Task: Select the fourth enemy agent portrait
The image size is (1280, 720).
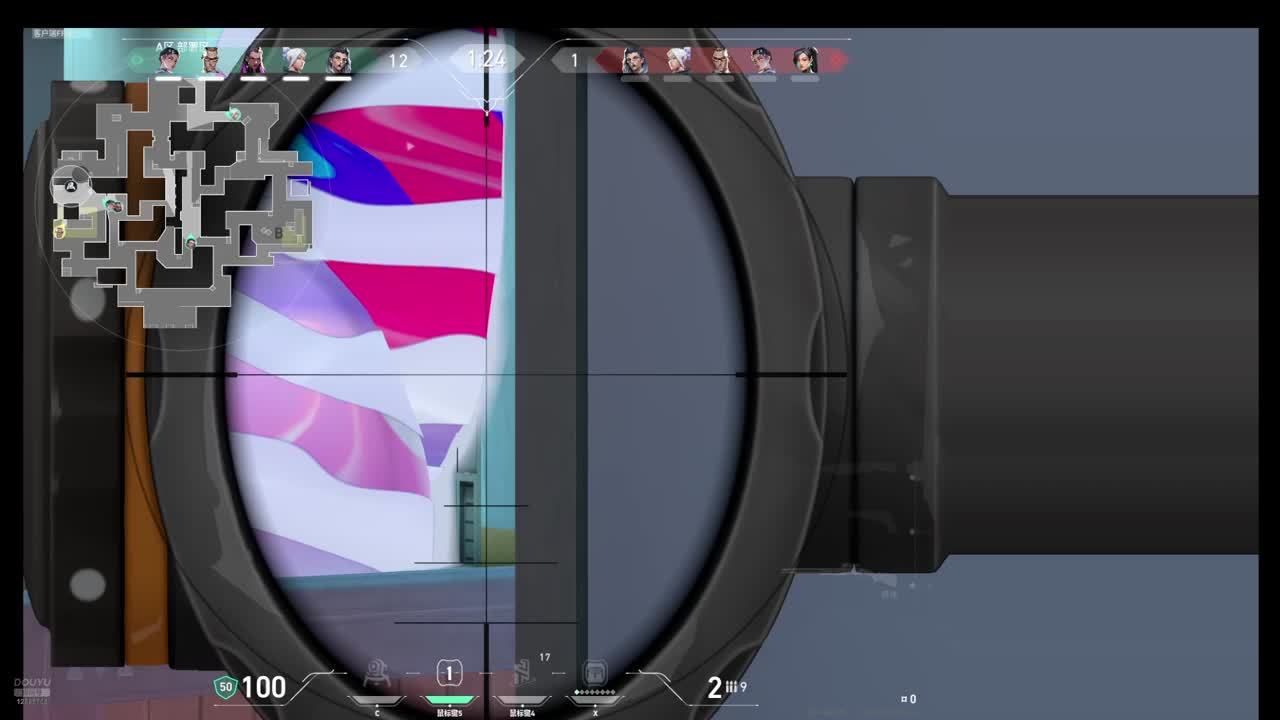Action: pyautogui.click(x=762, y=60)
